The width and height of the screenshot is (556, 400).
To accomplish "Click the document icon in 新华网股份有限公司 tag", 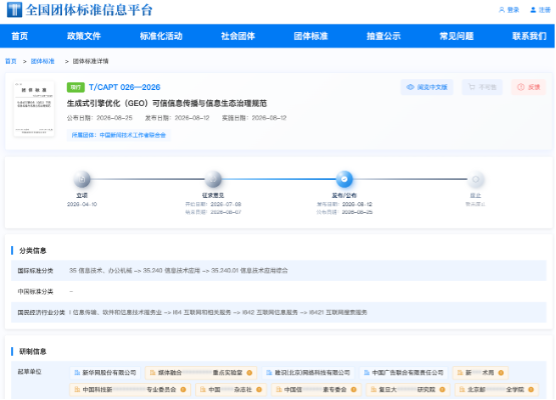I will tap(77, 373).
